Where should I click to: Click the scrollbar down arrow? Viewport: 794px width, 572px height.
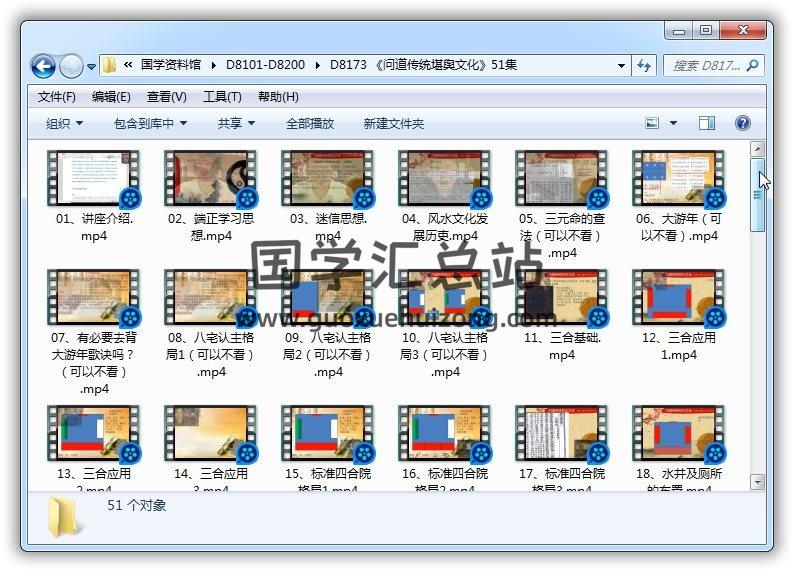(x=758, y=482)
